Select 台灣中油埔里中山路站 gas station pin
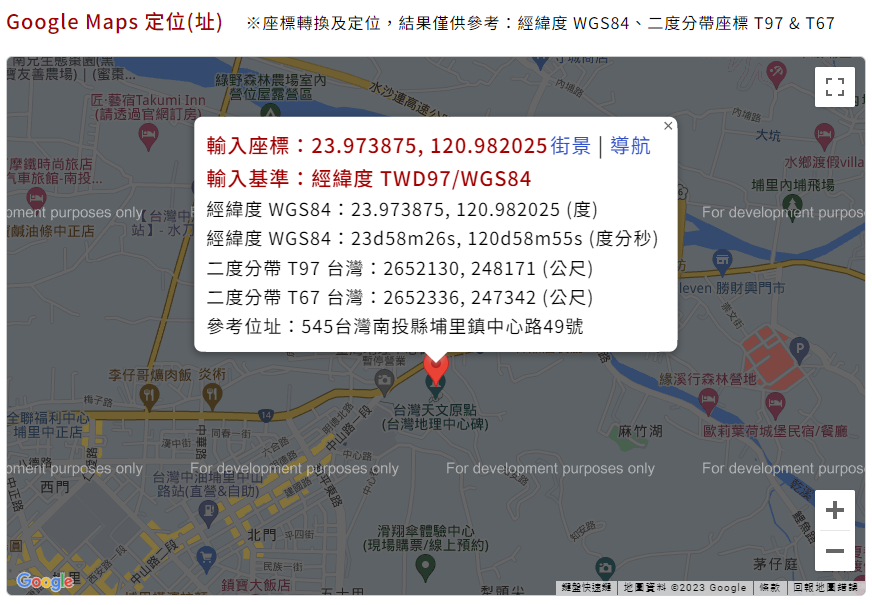Screen dimensions: 872x605 click(x=209, y=512)
